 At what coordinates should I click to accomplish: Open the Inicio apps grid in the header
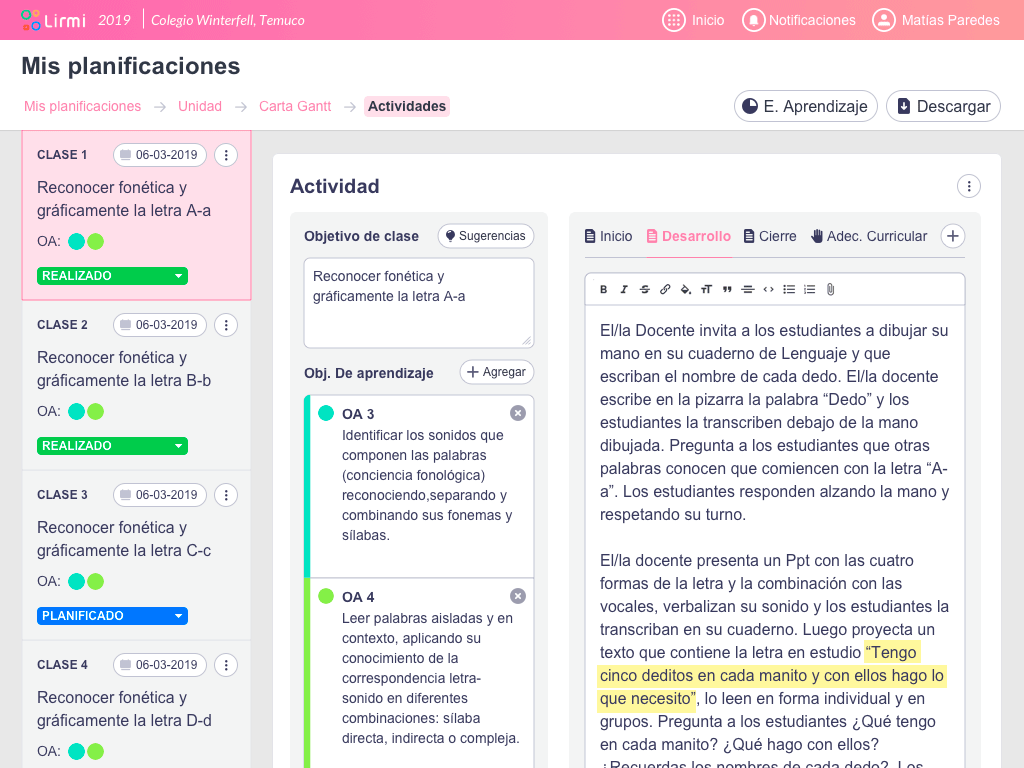tap(693, 20)
